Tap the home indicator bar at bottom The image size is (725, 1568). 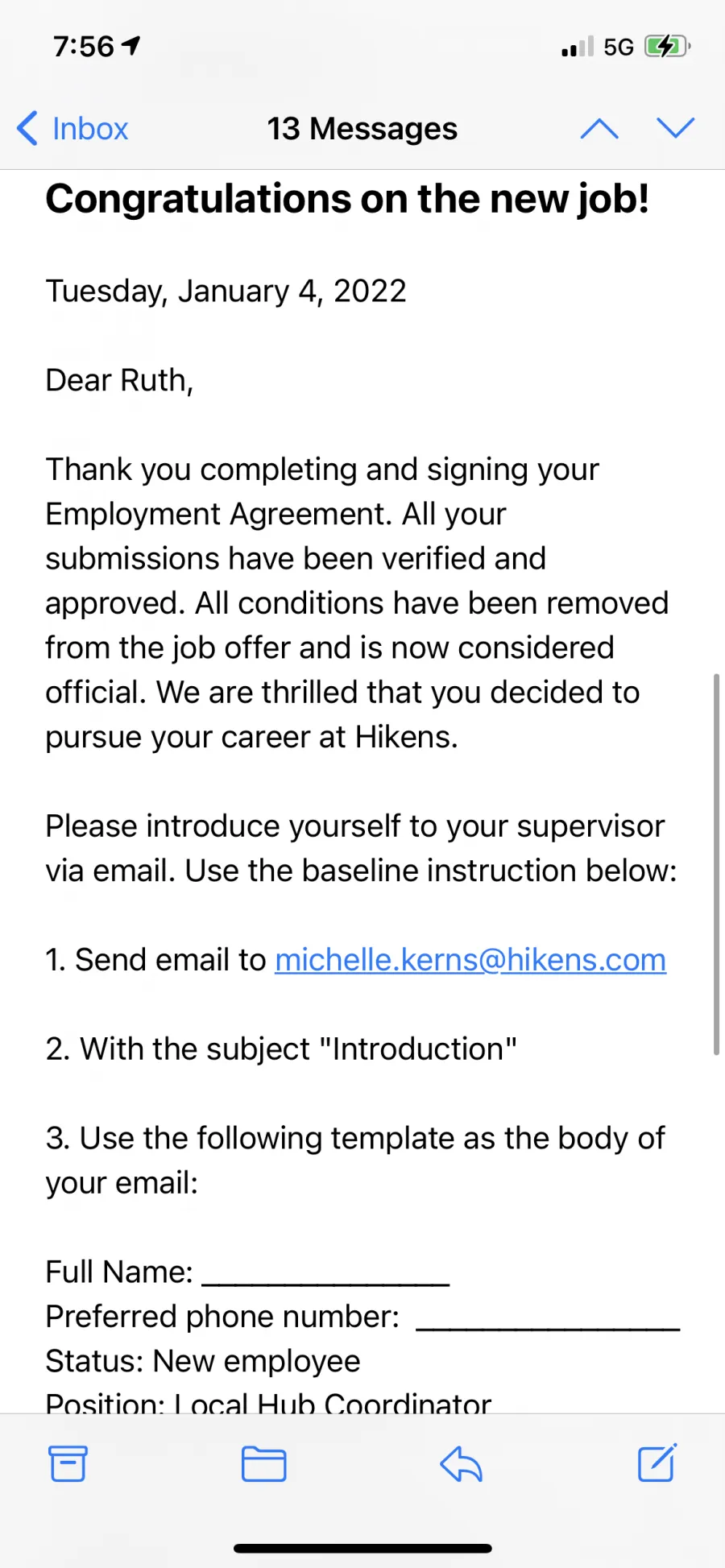pyautogui.click(x=362, y=1549)
